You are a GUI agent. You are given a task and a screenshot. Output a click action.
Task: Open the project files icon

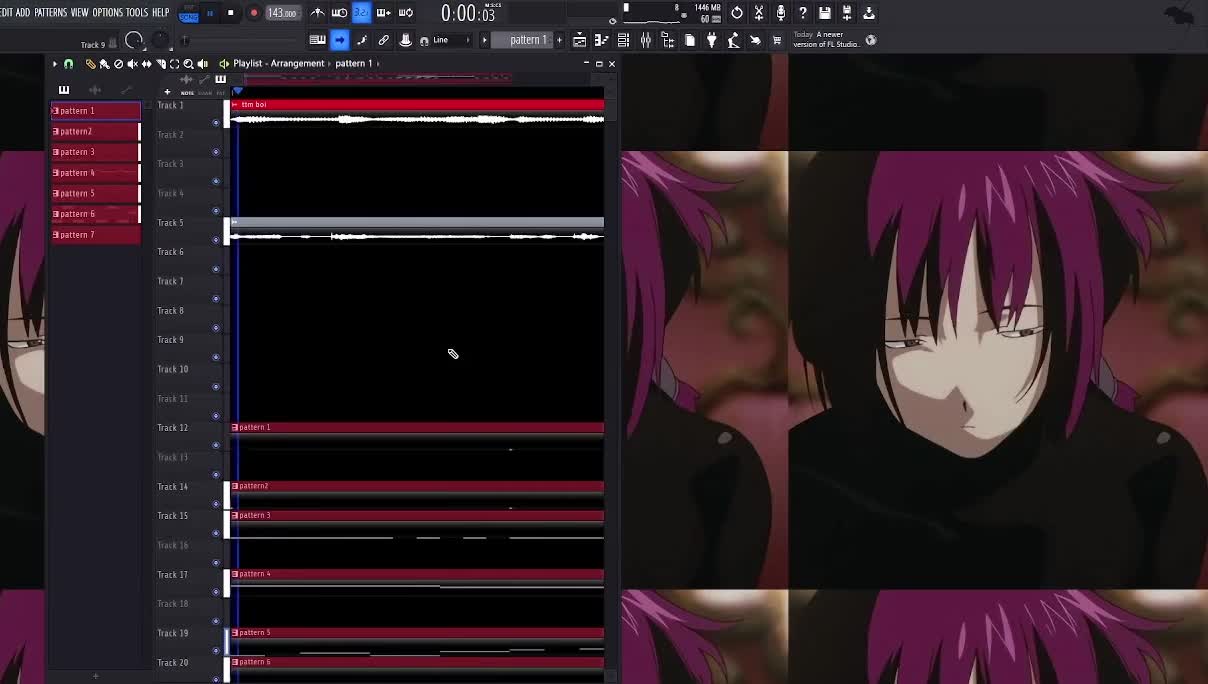689,40
